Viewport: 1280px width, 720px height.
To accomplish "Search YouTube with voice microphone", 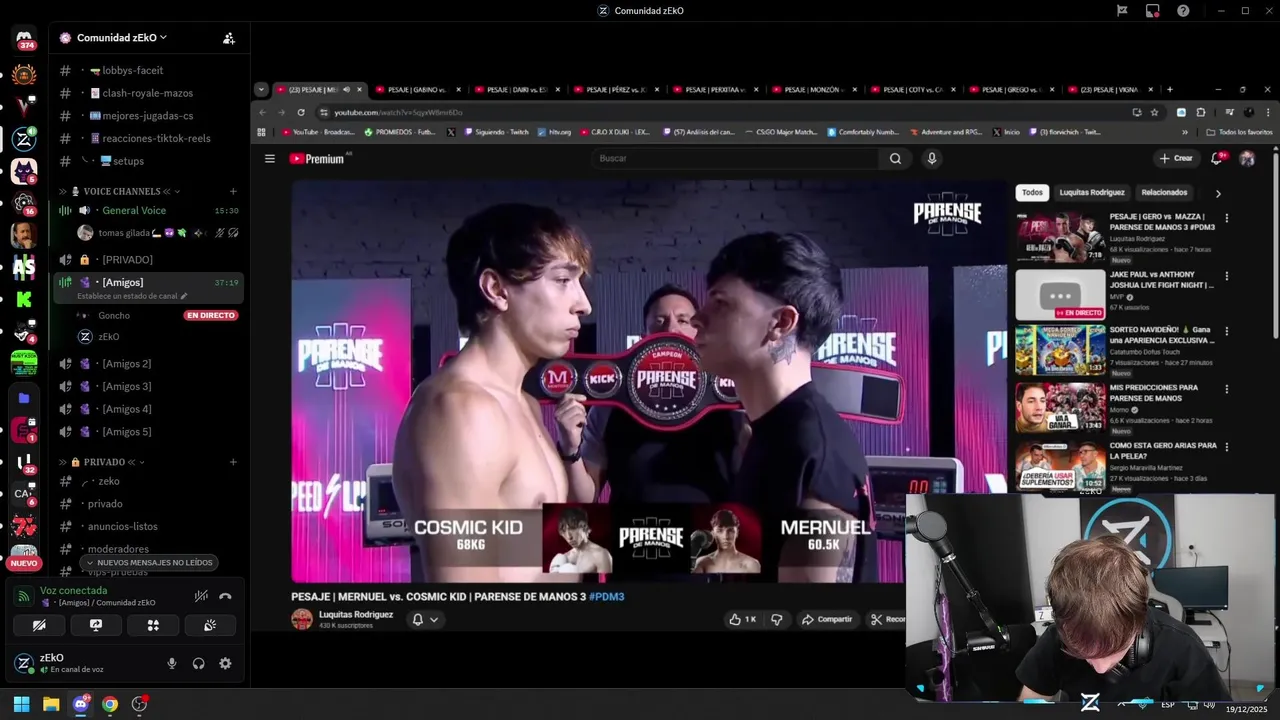I will click(932, 158).
